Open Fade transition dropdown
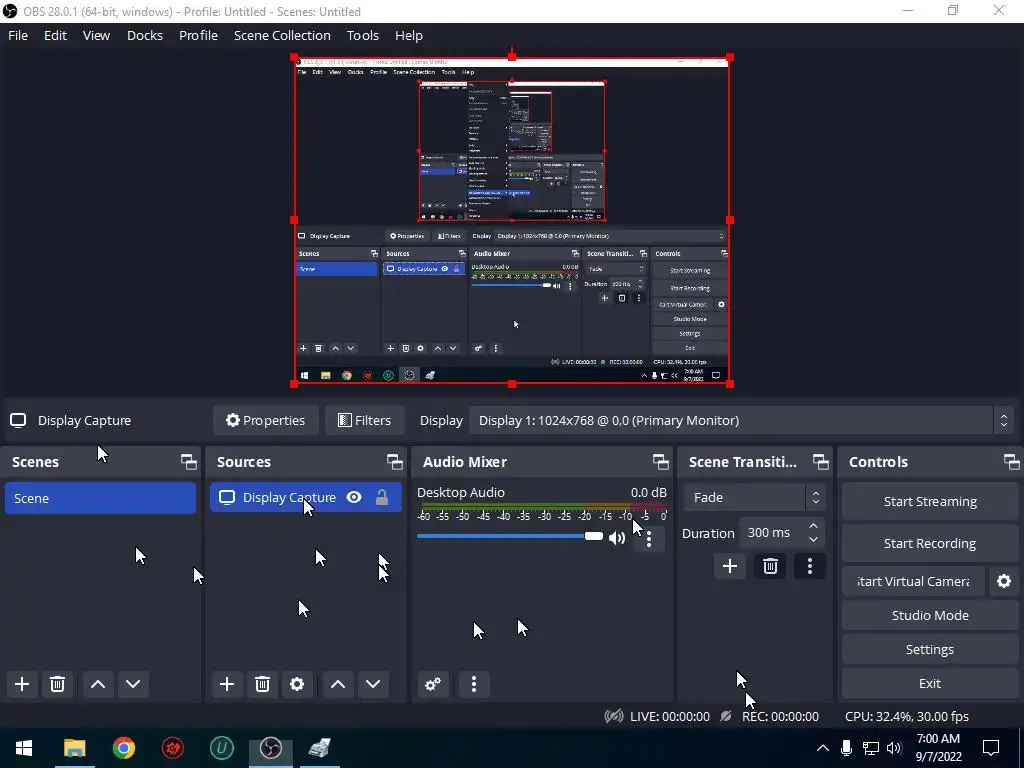The width and height of the screenshot is (1024, 768). point(755,498)
